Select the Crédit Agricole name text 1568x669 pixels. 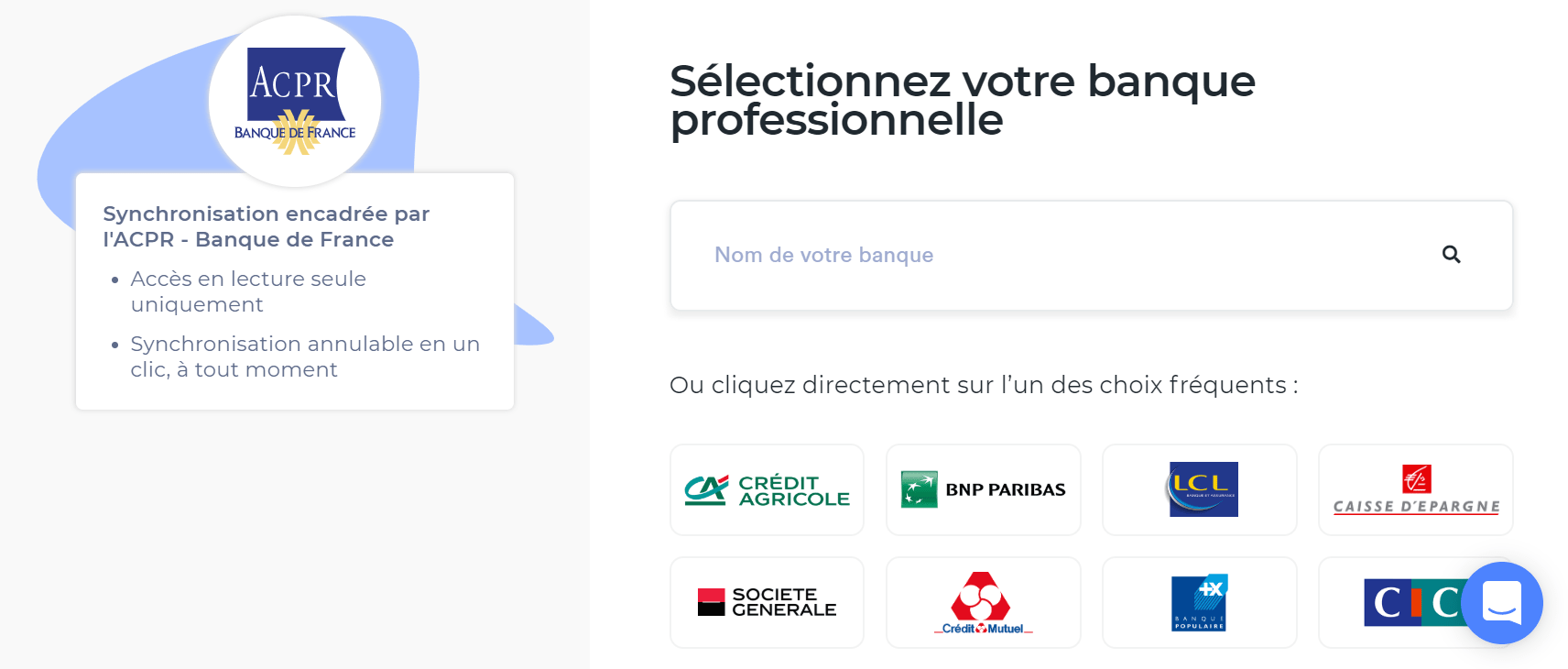click(x=793, y=490)
